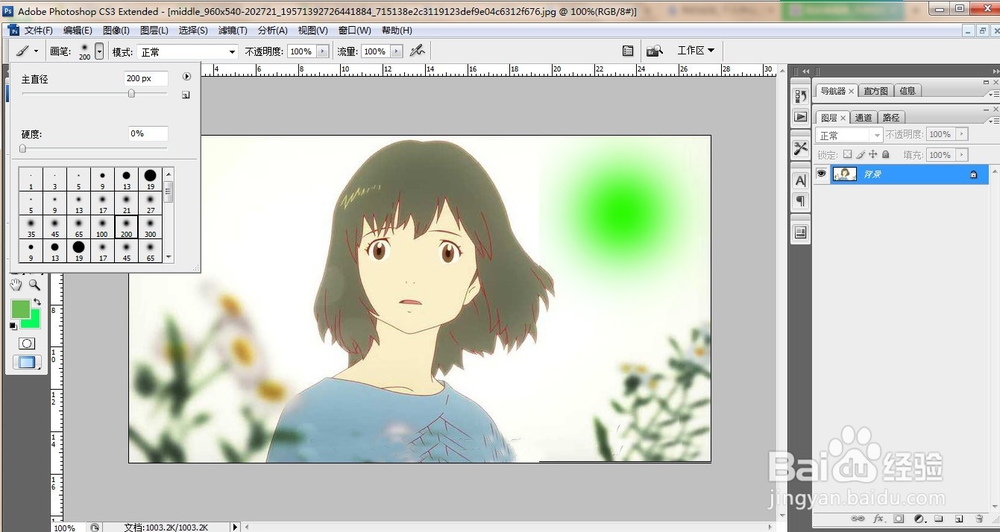Image resolution: width=1000 pixels, height=532 pixels.
Task: Open layer 不透明度 slider arrow
Action: 962,134
